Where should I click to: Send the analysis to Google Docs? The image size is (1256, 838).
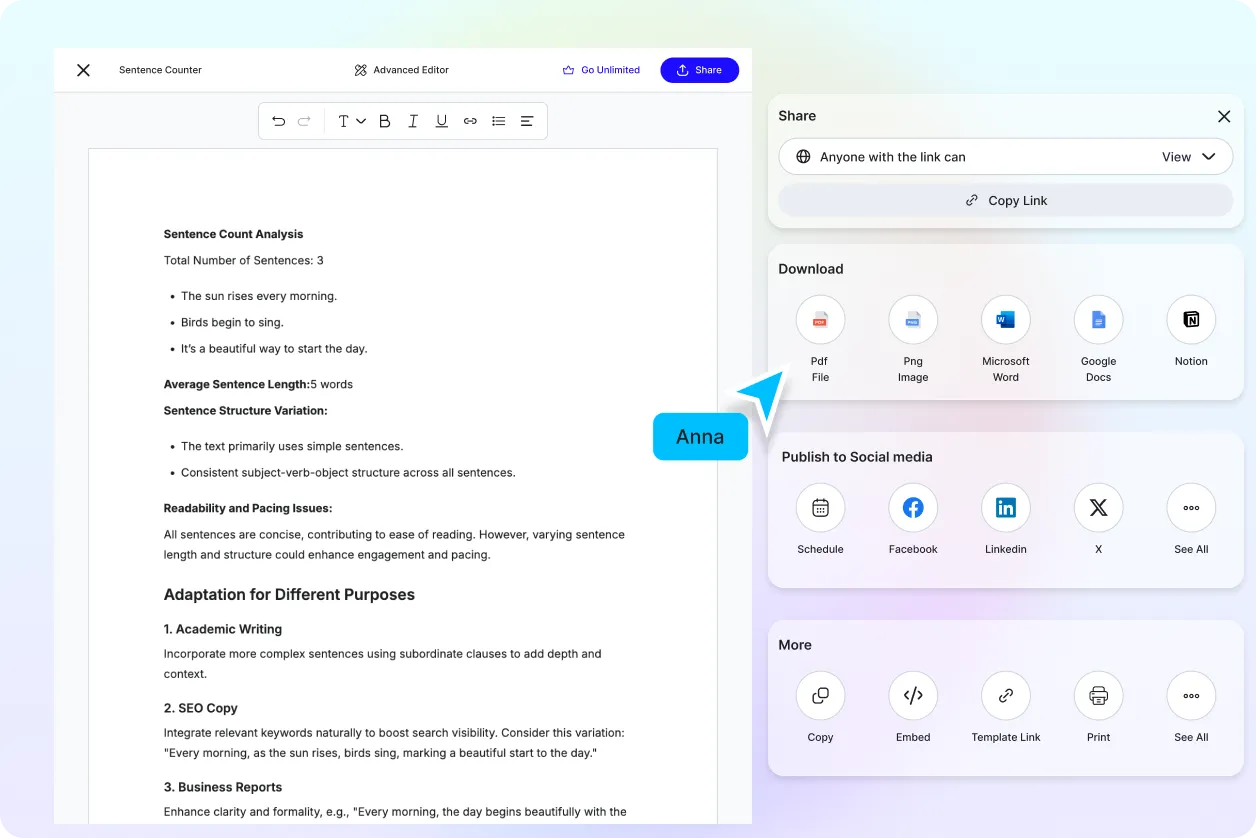[1098, 319]
